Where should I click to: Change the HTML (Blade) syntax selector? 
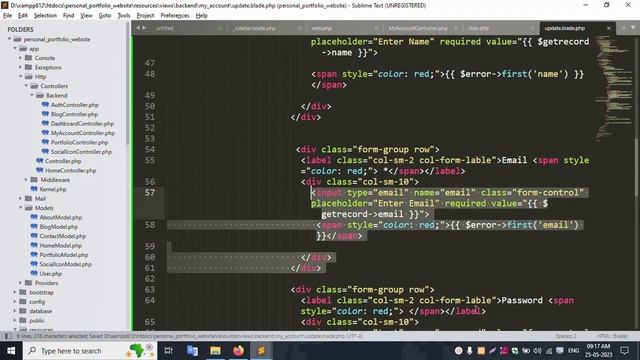(612, 336)
